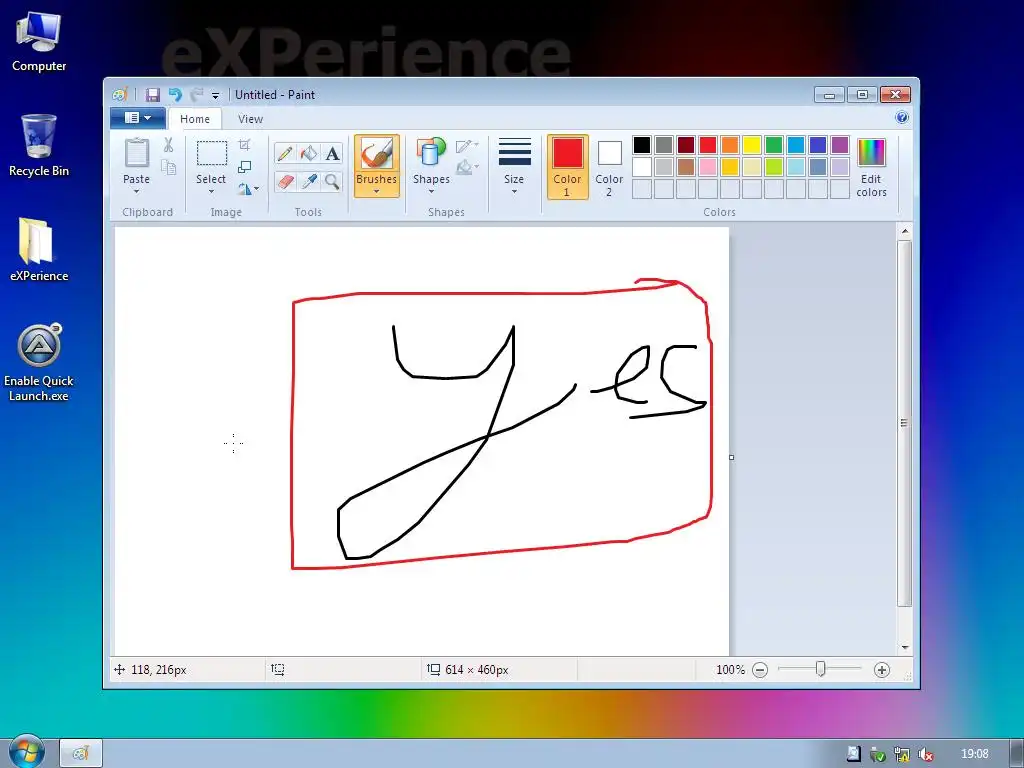
Task: Expand the Rotate or flip dropdown
Action: 248,189
